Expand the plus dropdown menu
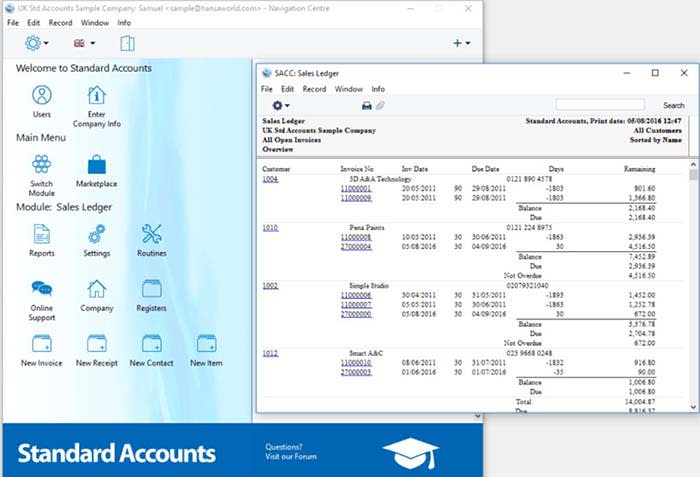Viewport: 700px width, 477px height. tap(462, 43)
